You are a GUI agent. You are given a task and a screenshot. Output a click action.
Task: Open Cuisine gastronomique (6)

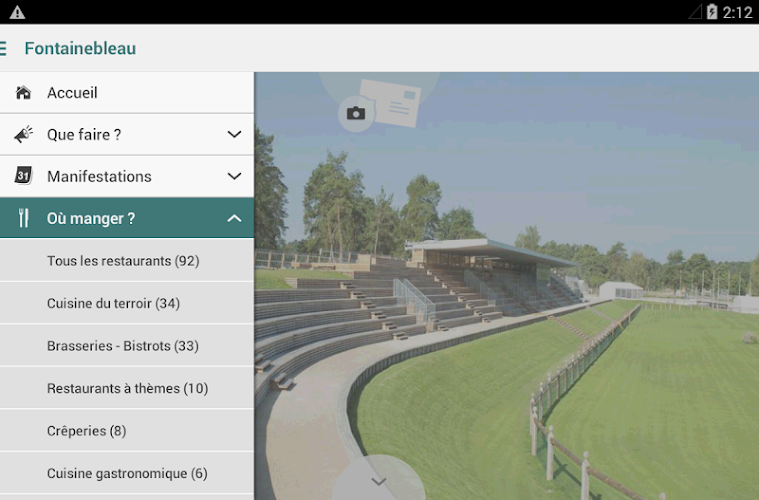(x=127, y=473)
